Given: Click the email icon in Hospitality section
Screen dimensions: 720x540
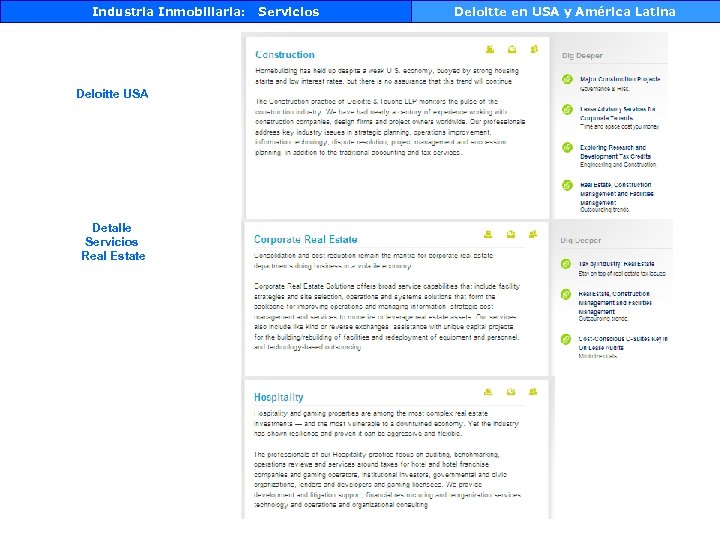Looking at the screenshot, I should [511, 392].
